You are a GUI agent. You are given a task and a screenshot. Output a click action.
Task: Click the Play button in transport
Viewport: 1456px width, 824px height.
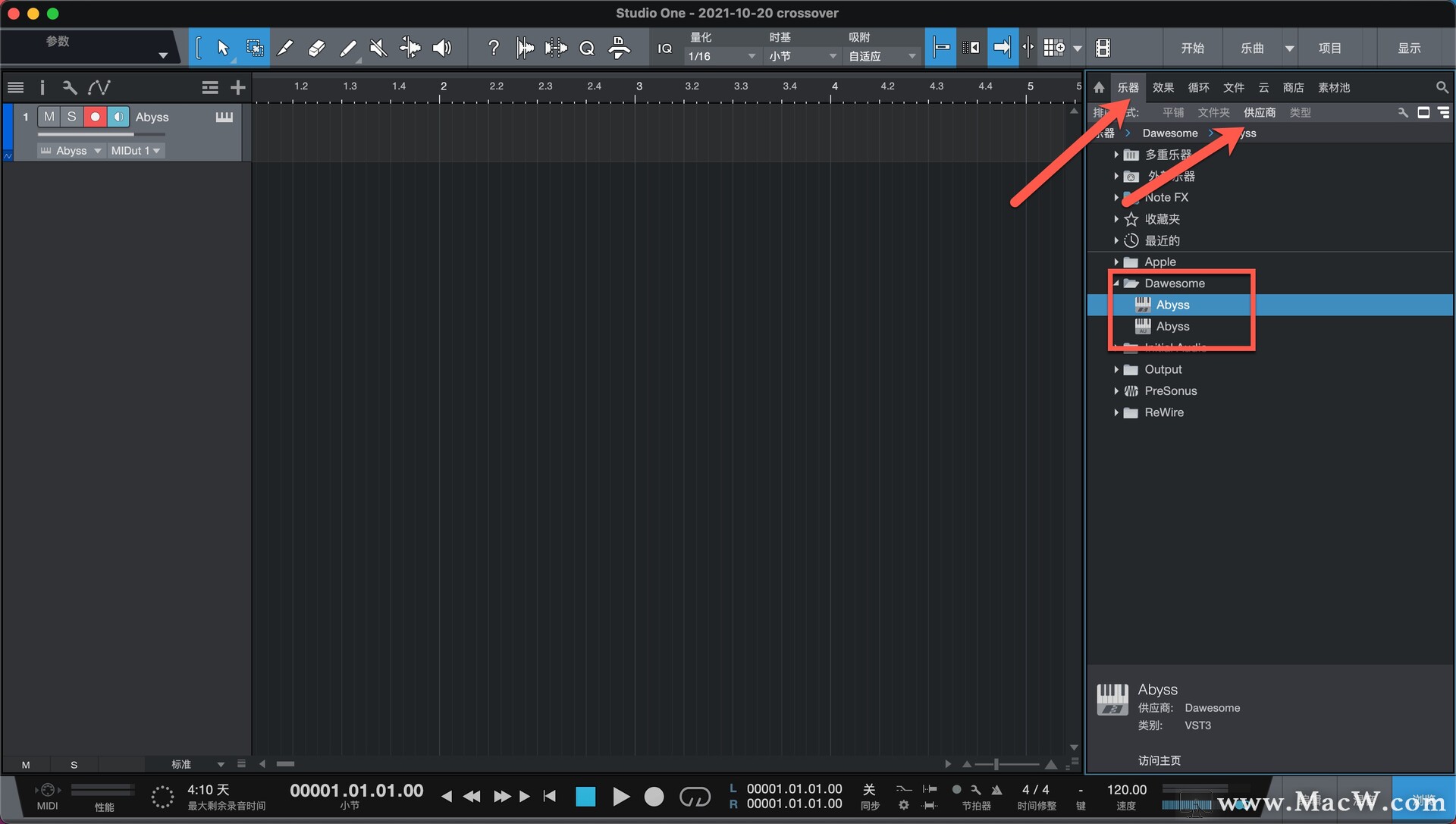click(x=620, y=797)
